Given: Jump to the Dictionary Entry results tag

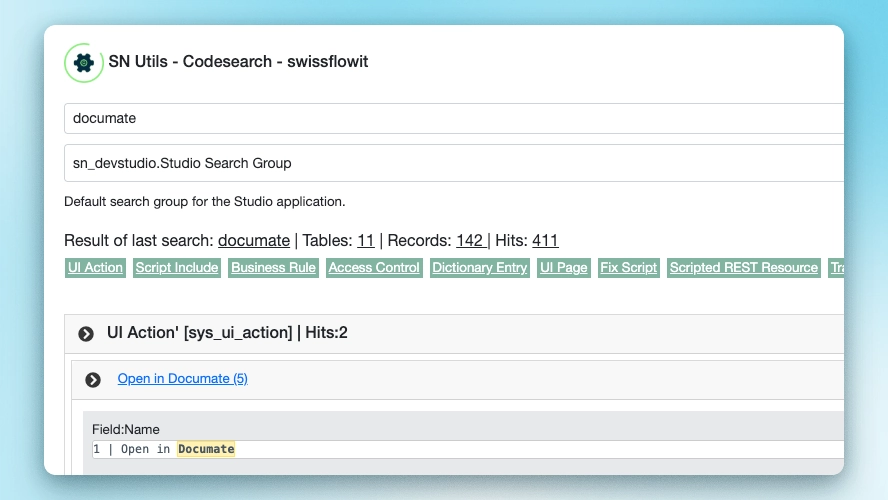Looking at the screenshot, I should tap(480, 268).
